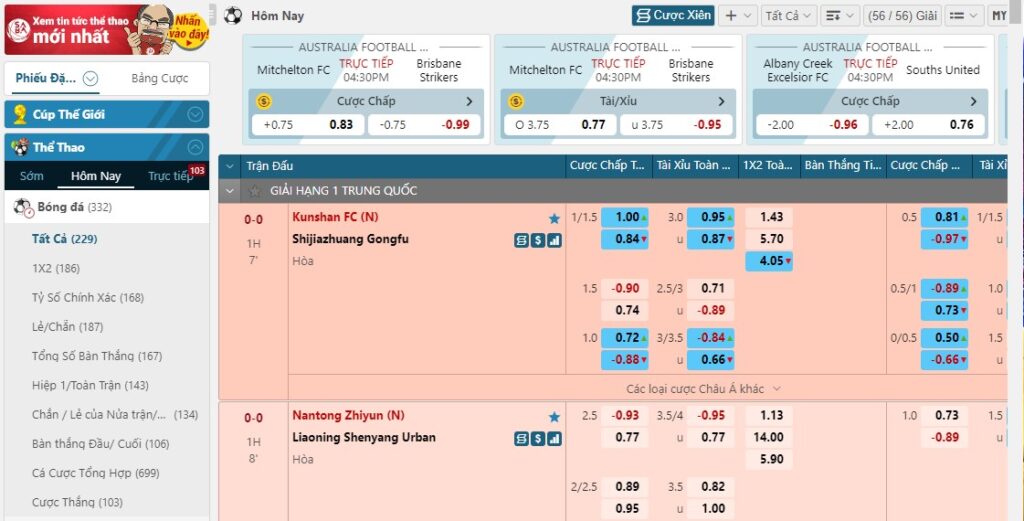Toggle favorite star for Kunshan FC match
Screen dimensions: 1024x521
point(554,218)
